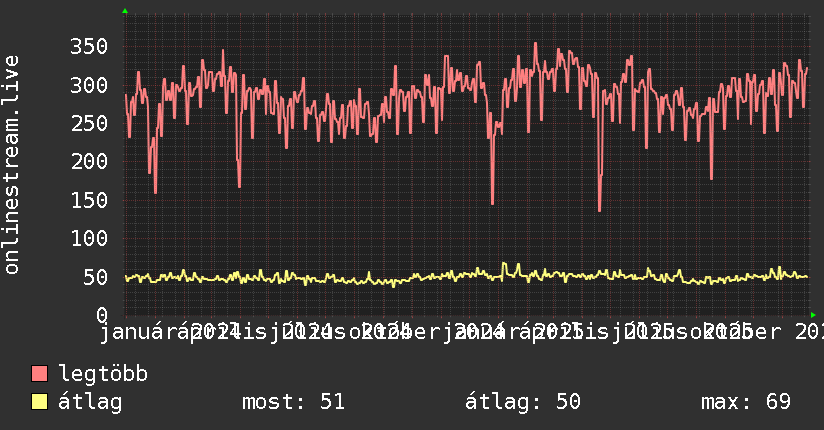The width and height of the screenshot is (824, 430).
Task: Click the yellow átlag legend swatch
Action: 39,402
